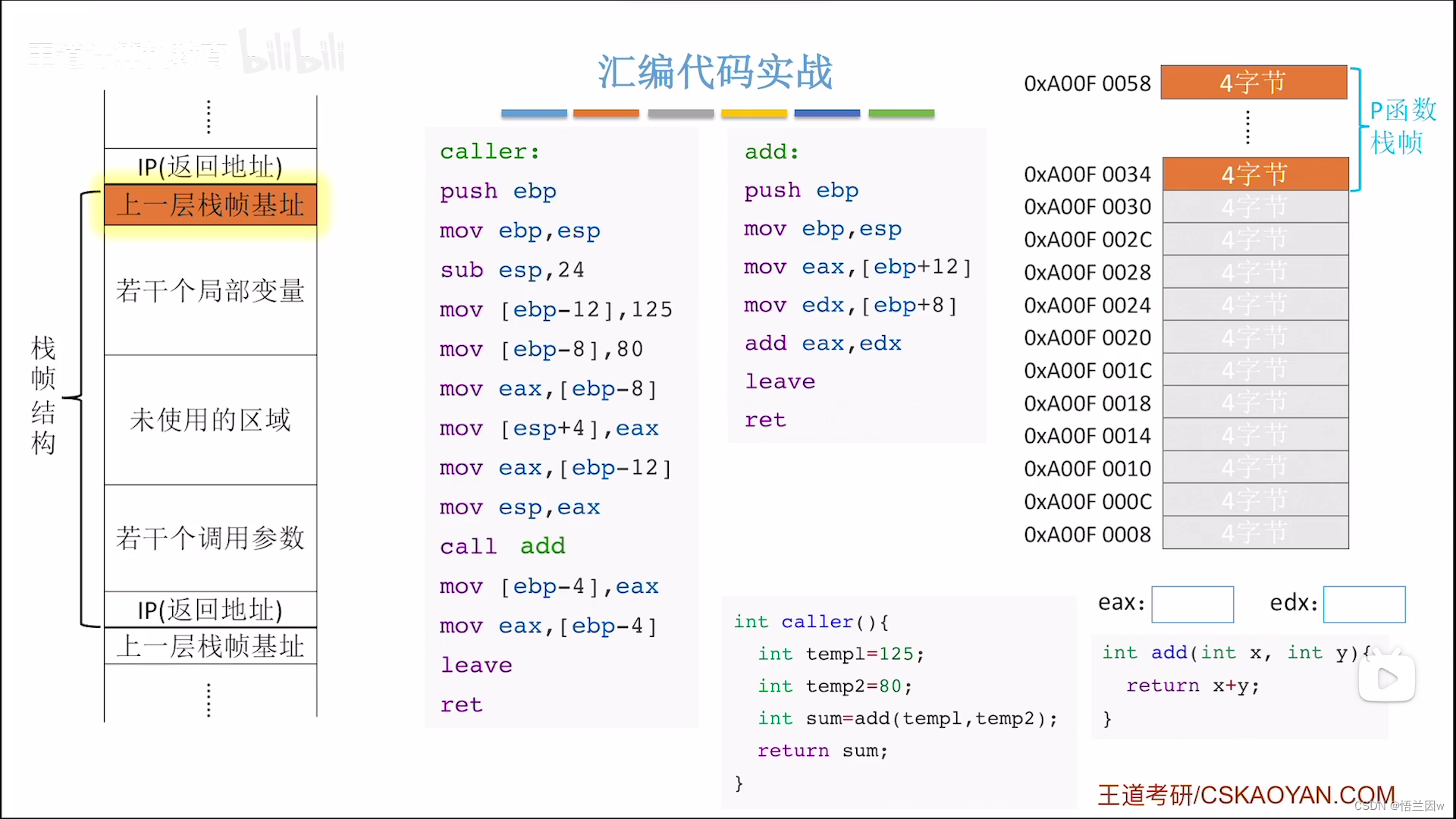Click the 未使用的区域 stack region

click(x=210, y=419)
